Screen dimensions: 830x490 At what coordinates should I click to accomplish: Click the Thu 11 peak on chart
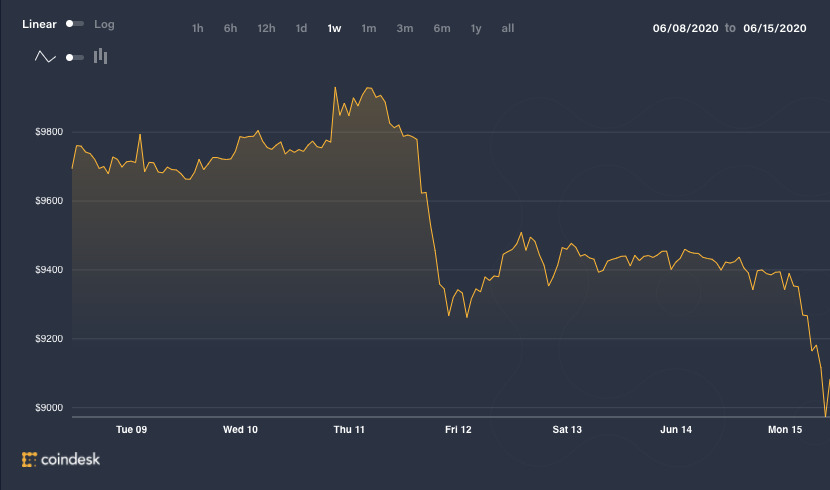coord(335,88)
